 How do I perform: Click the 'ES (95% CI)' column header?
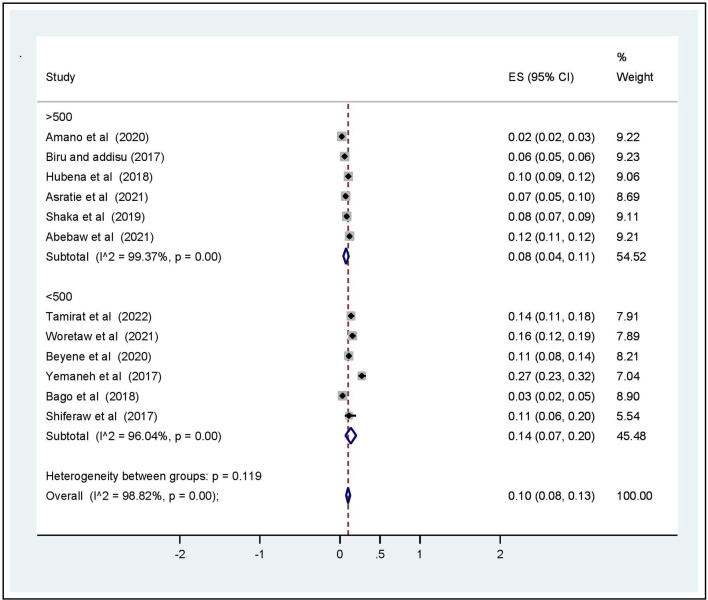[x=541, y=77]
